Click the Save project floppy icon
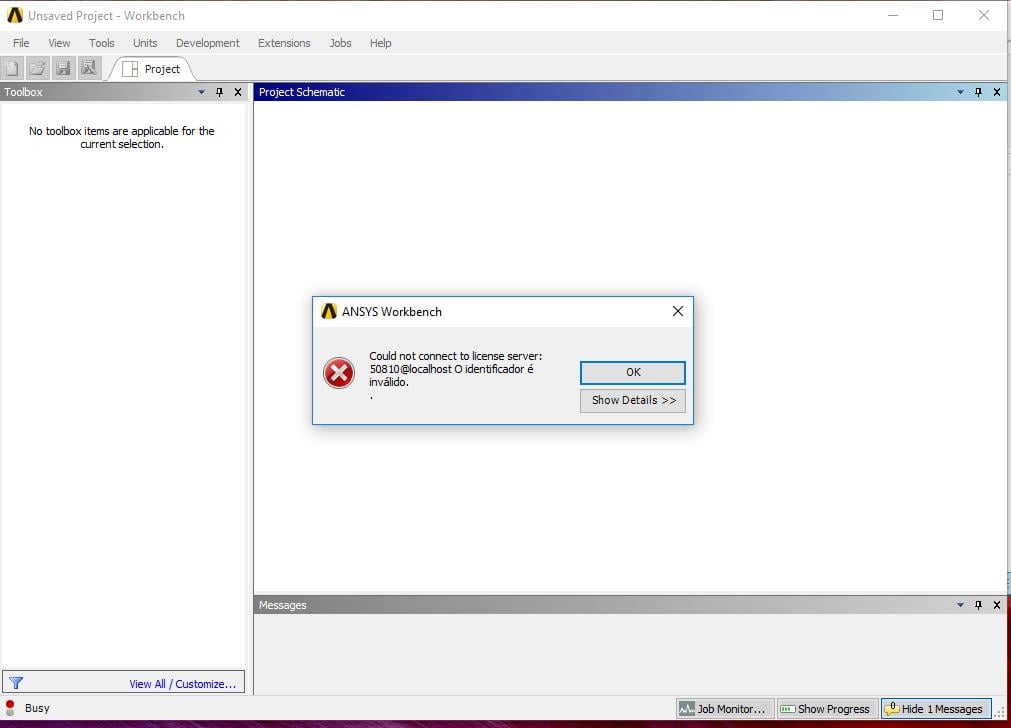 63,68
